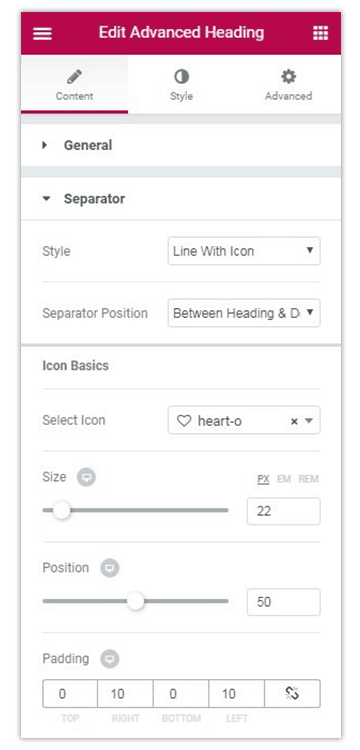The image size is (360, 750).
Task: Click the responsive device icon beside Position
Action: click(109, 568)
